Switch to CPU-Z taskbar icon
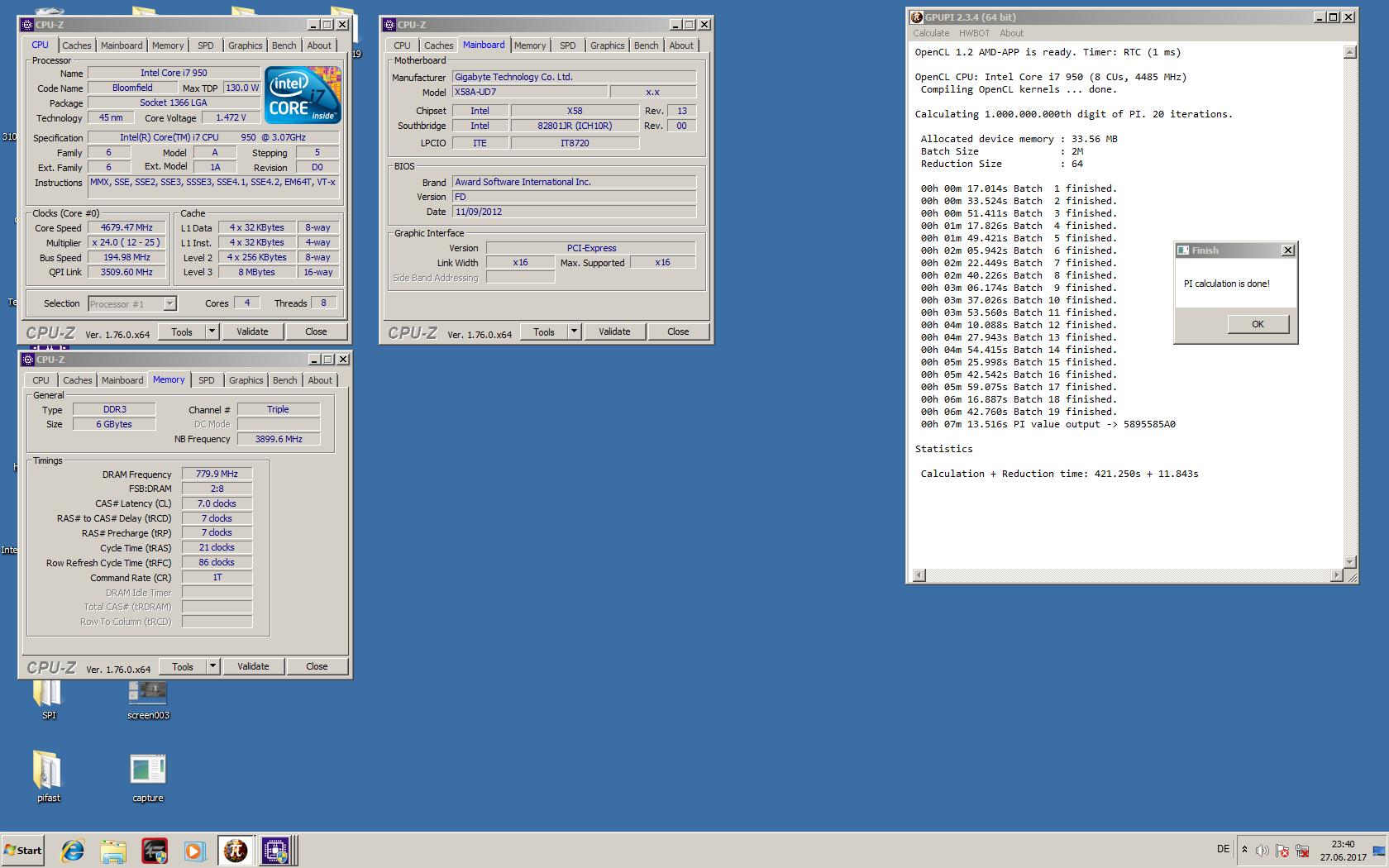This screenshot has width=1389, height=868. [x=276, y=850]
